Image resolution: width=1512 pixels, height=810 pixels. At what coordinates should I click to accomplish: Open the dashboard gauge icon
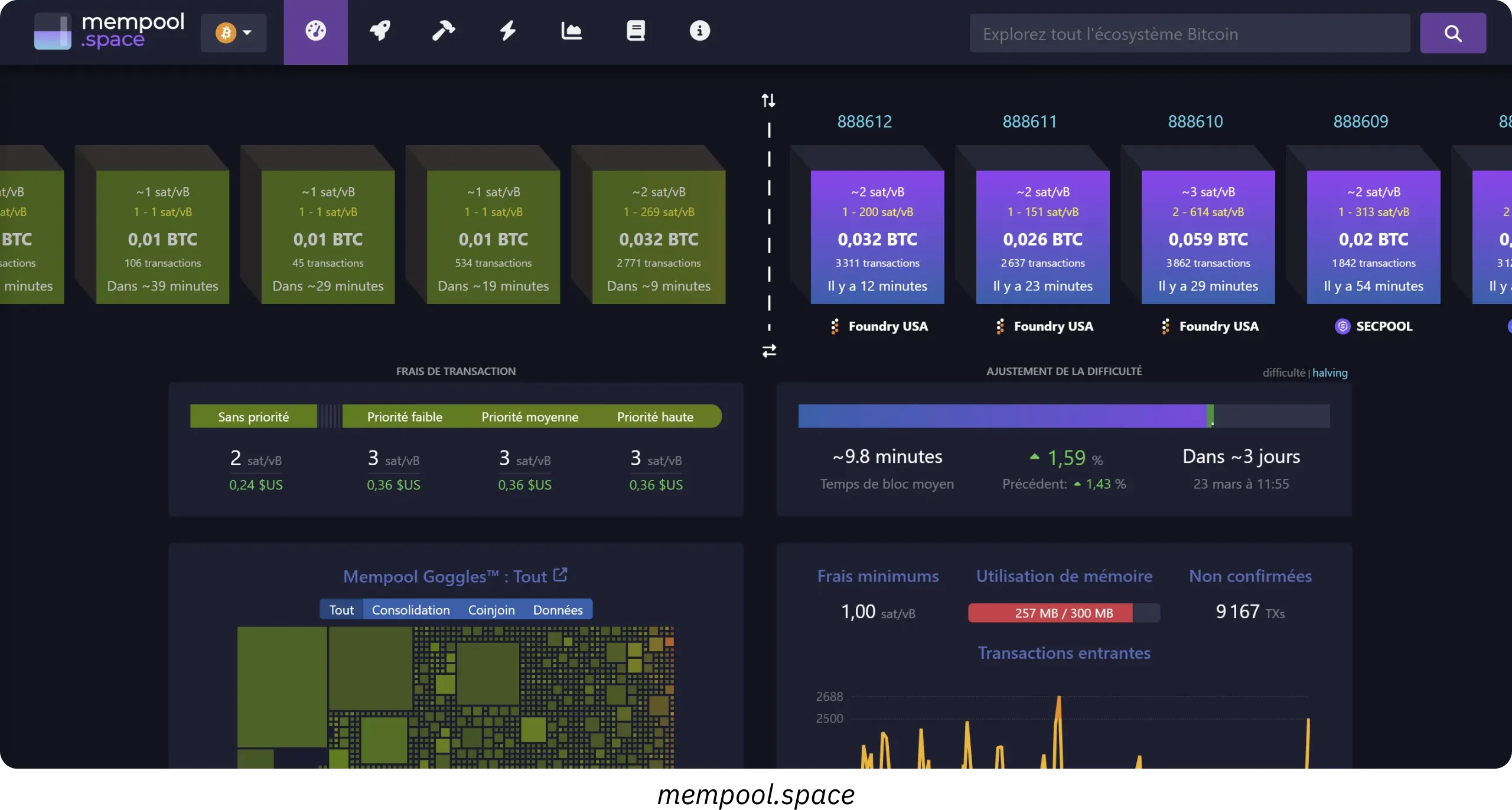[x=315, y=31]
